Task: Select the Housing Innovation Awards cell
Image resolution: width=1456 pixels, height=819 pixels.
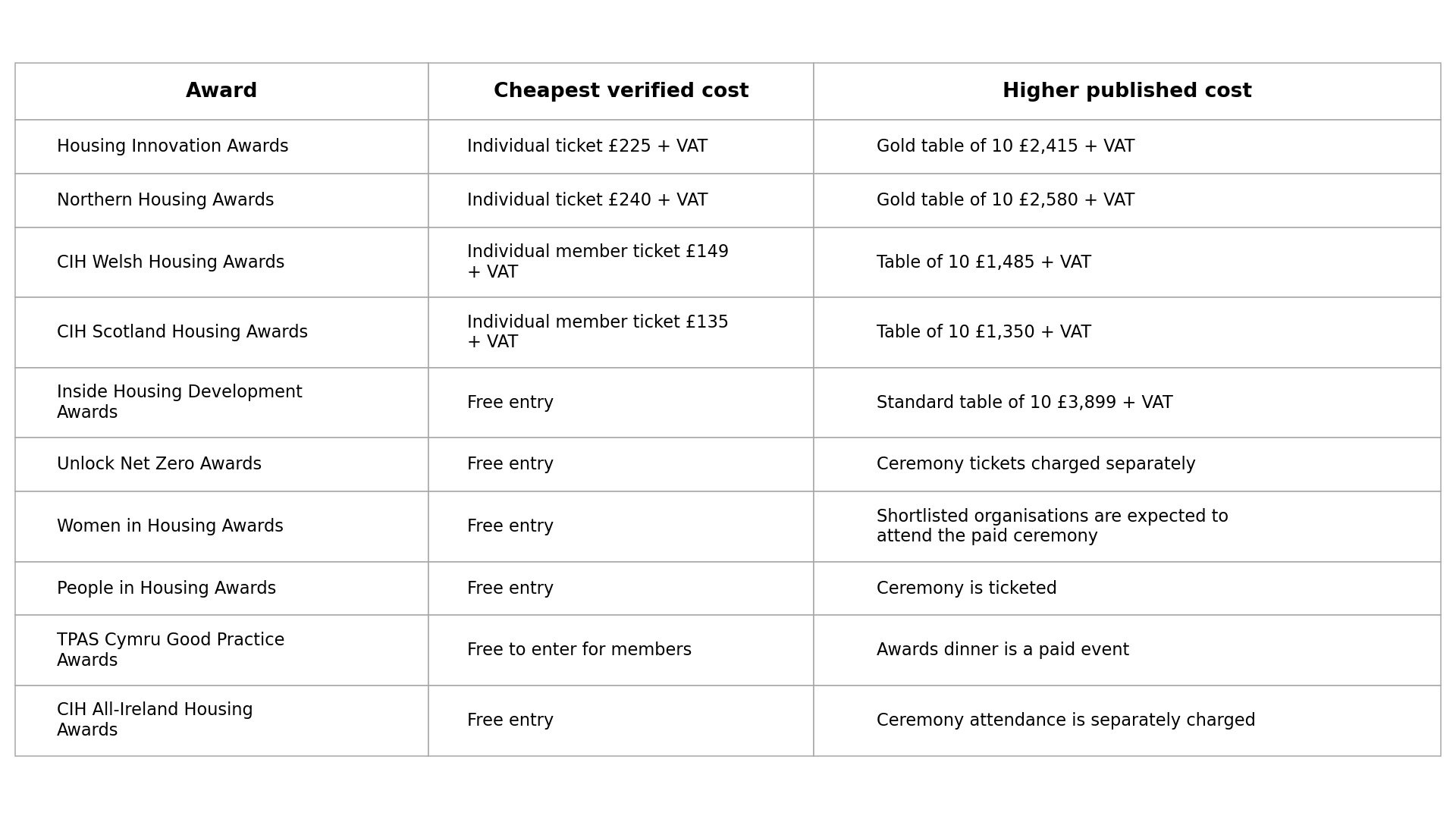Action: coord(221,146)
